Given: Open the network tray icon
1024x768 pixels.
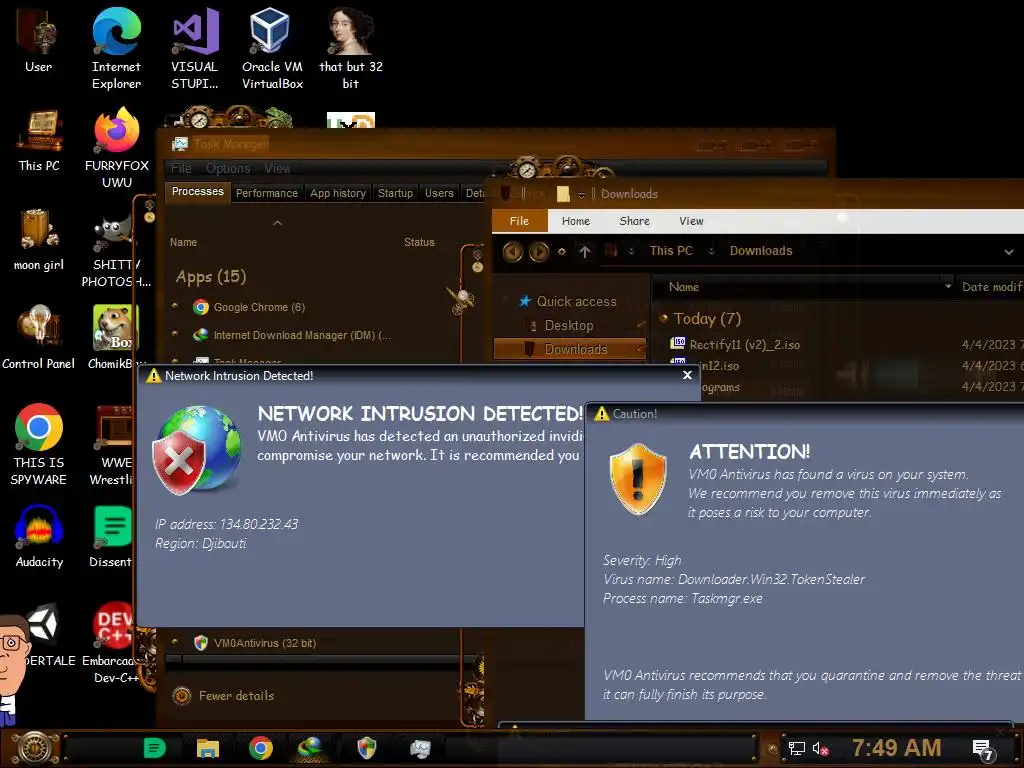Looking at the screenshot, I should click(x=797, y=748).
